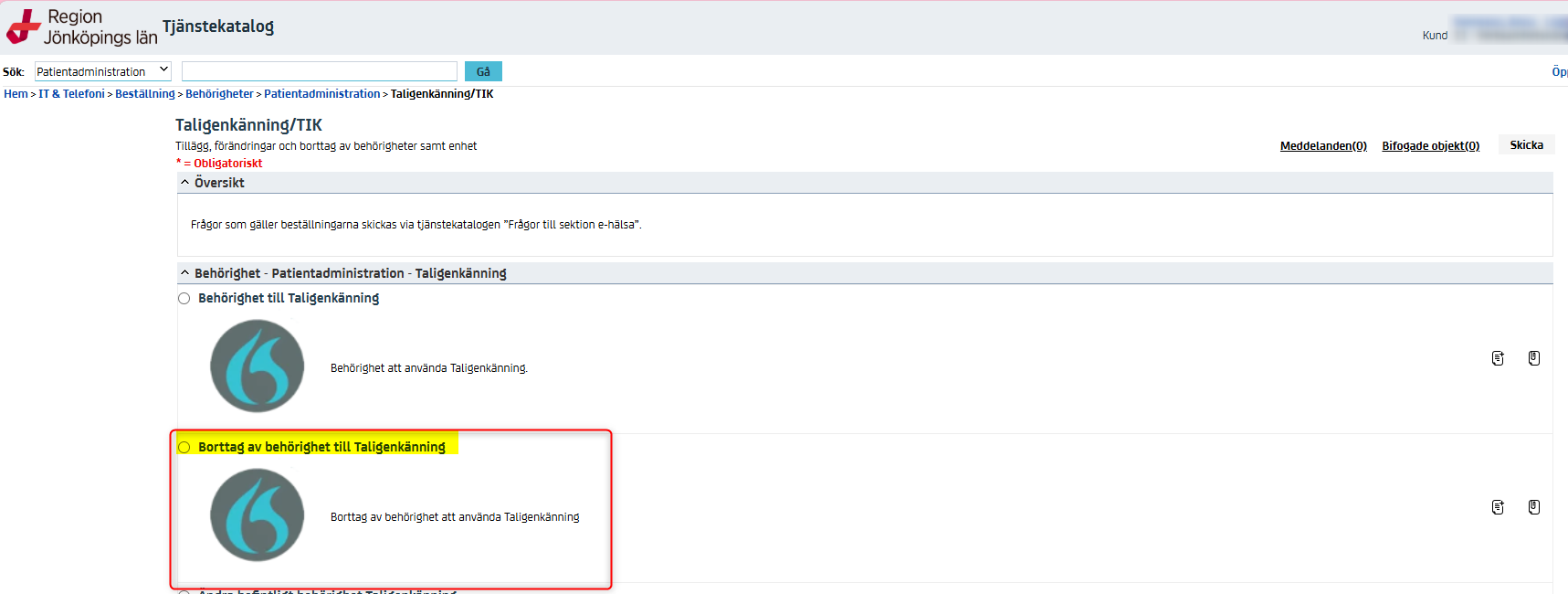This screenshot has width=1568, height=594.
Task: Open the Patientadministration search category dropdown
Action: (x=103, y=71)
